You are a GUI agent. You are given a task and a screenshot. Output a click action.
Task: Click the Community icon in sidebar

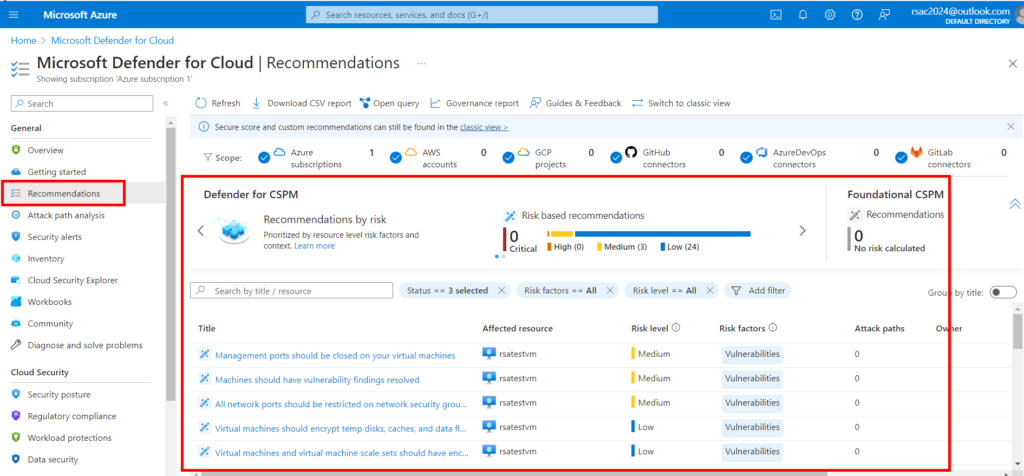(x=16, y=323)
